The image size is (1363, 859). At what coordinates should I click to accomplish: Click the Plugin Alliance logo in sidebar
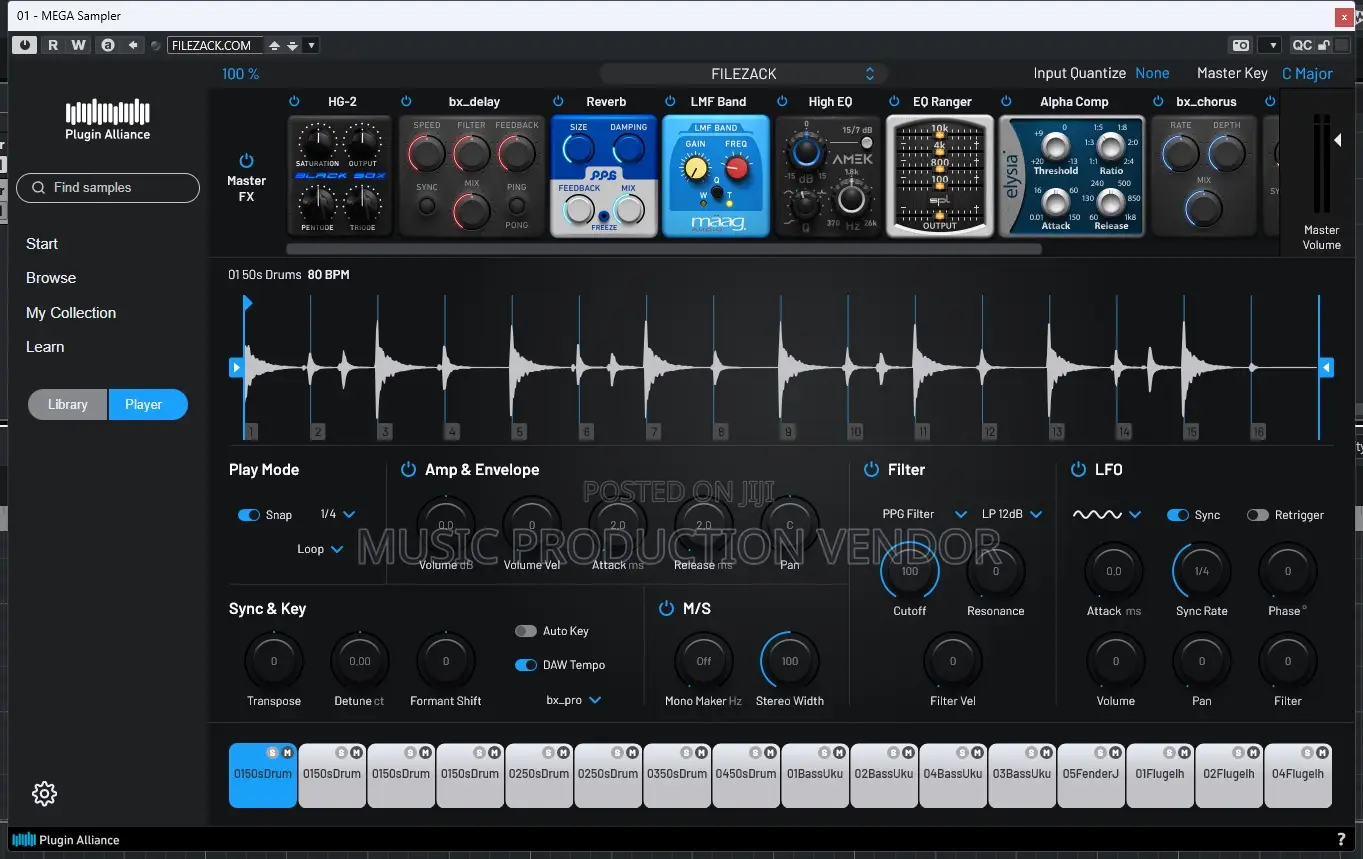pyautogui.click(x=107, y=120)
